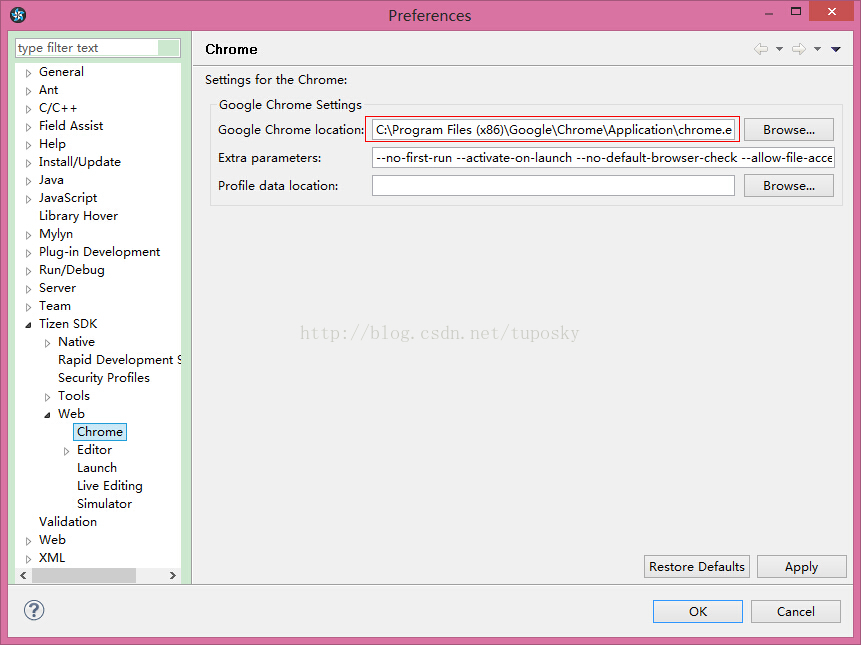Expand the Team tree node
861x645 pixels.
[x=29, y=307]
